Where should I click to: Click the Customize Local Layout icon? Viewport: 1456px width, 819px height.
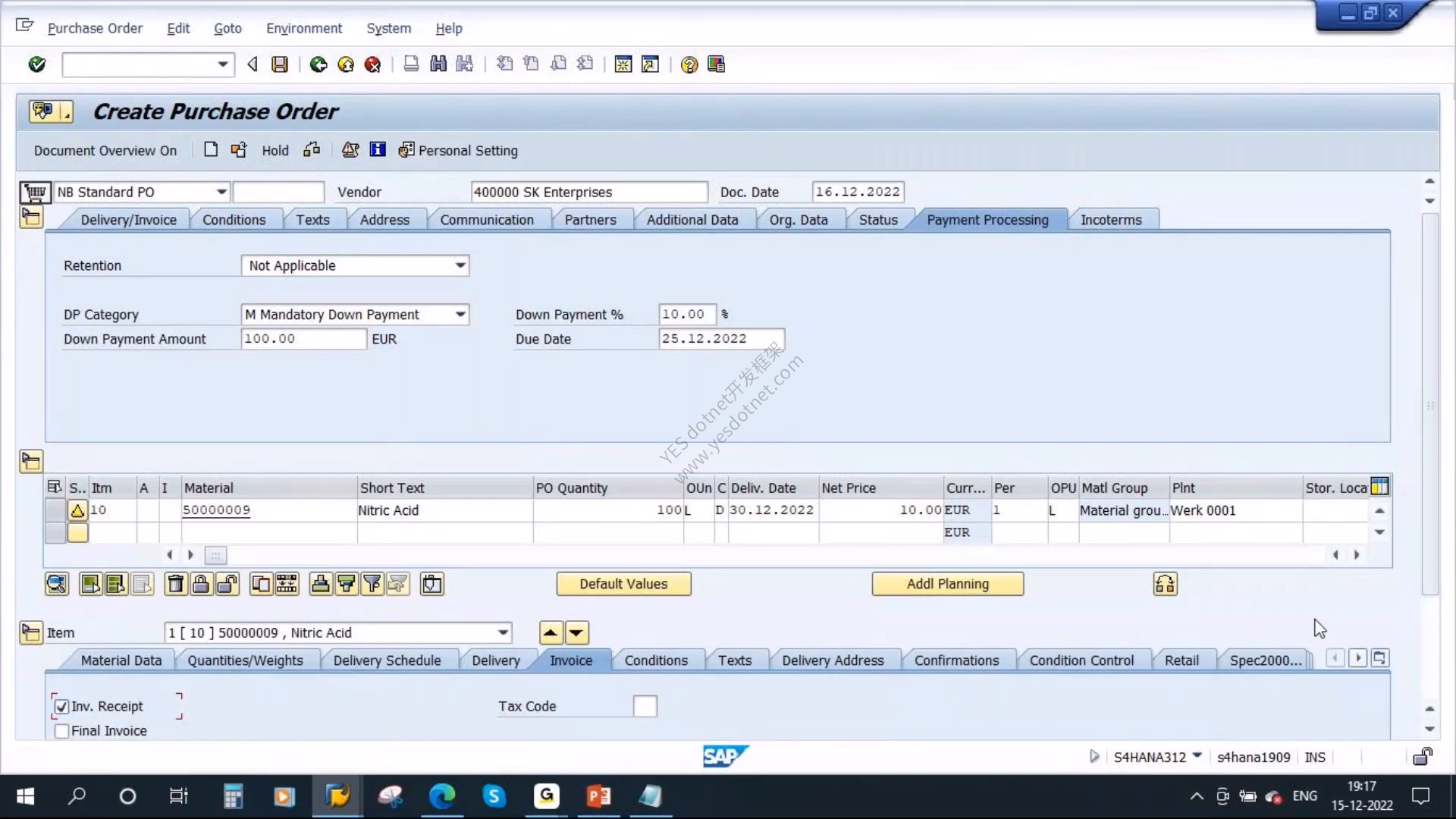point(716,64)
